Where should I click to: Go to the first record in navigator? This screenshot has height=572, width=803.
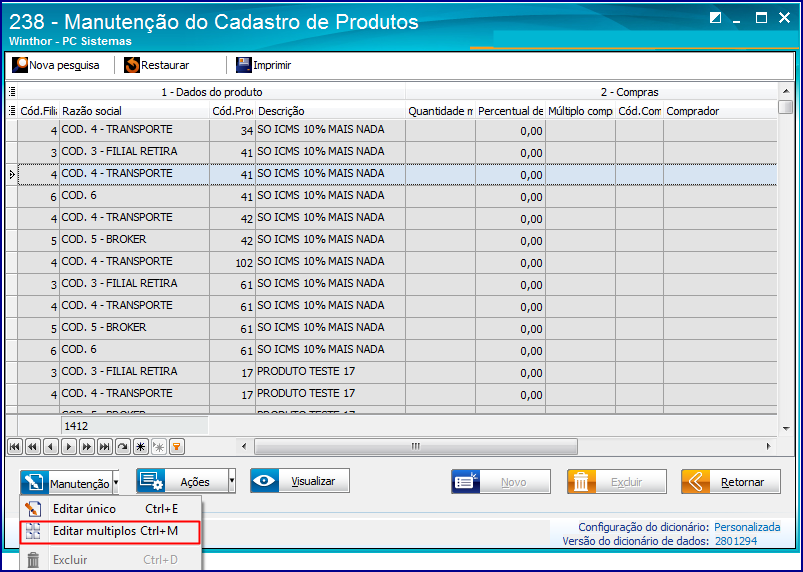pos(15,447)
